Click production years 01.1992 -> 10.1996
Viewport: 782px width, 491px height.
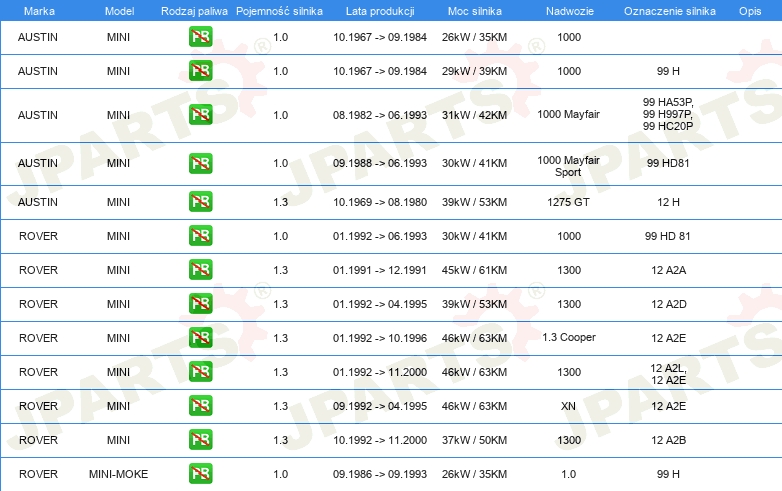[380, 338]
